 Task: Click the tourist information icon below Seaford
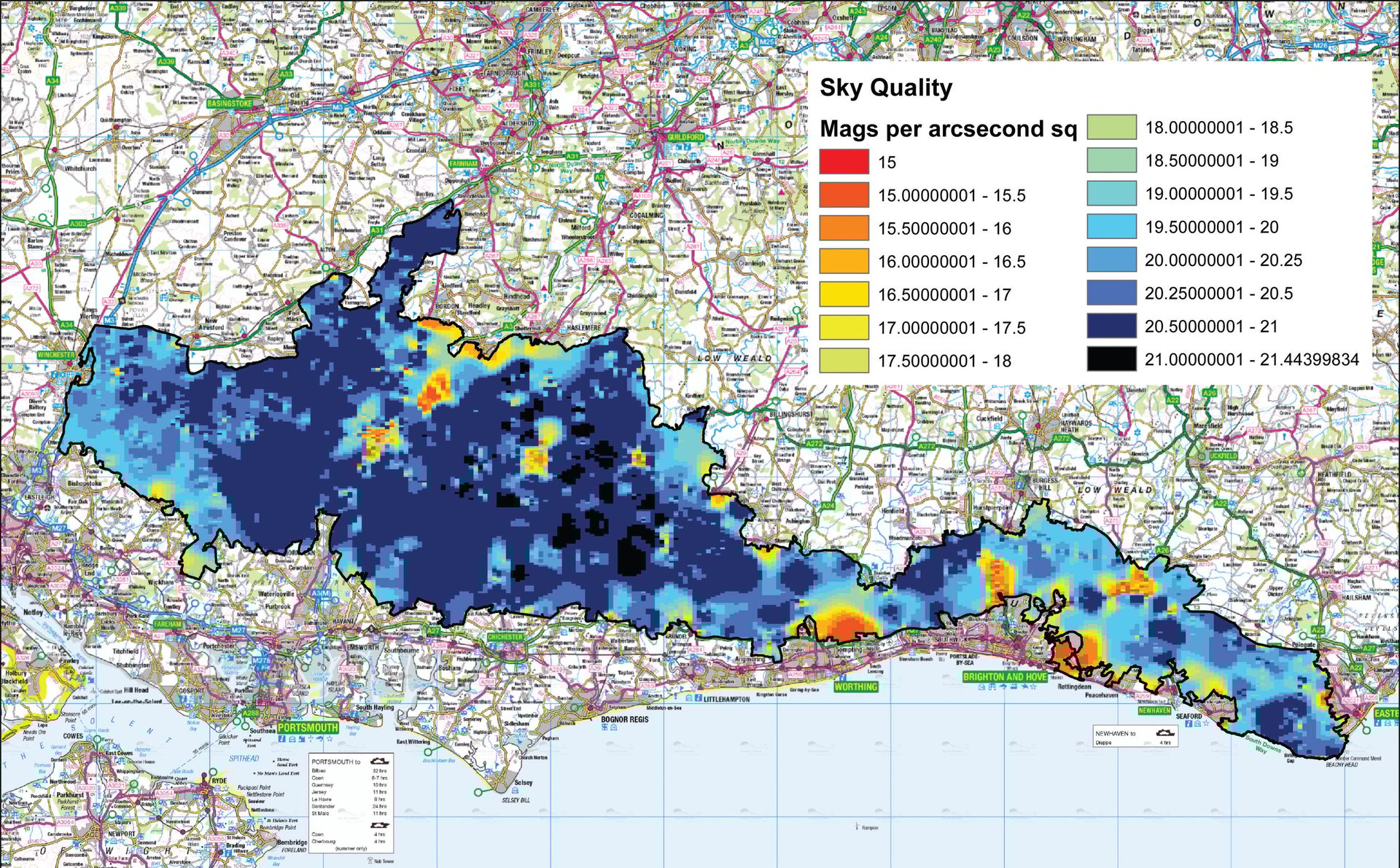[x=1189, y=724]
